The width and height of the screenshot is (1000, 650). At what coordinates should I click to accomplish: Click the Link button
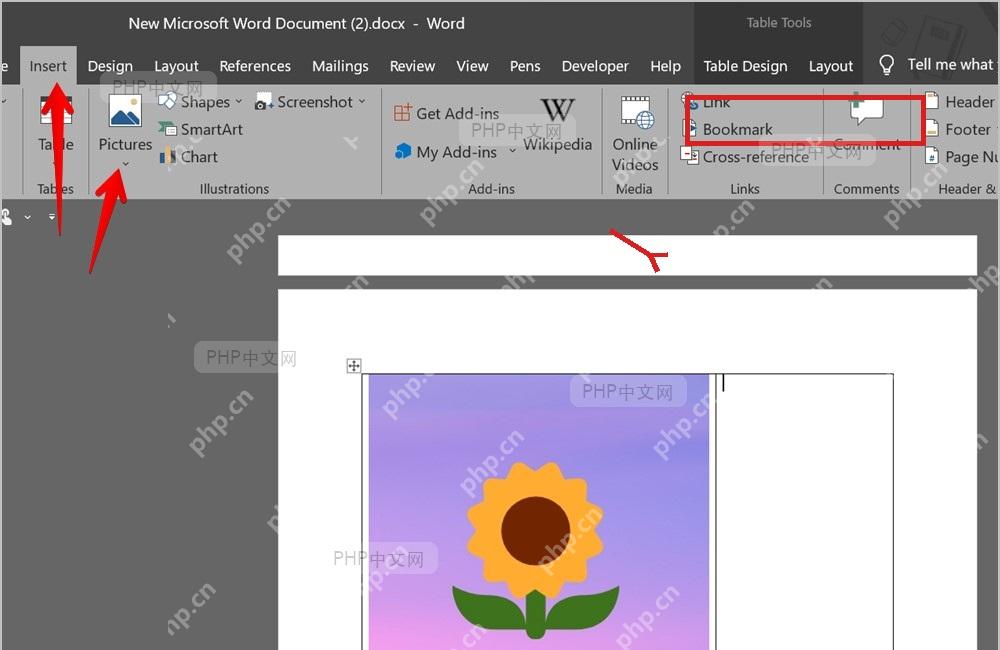[x=706, y=102]
